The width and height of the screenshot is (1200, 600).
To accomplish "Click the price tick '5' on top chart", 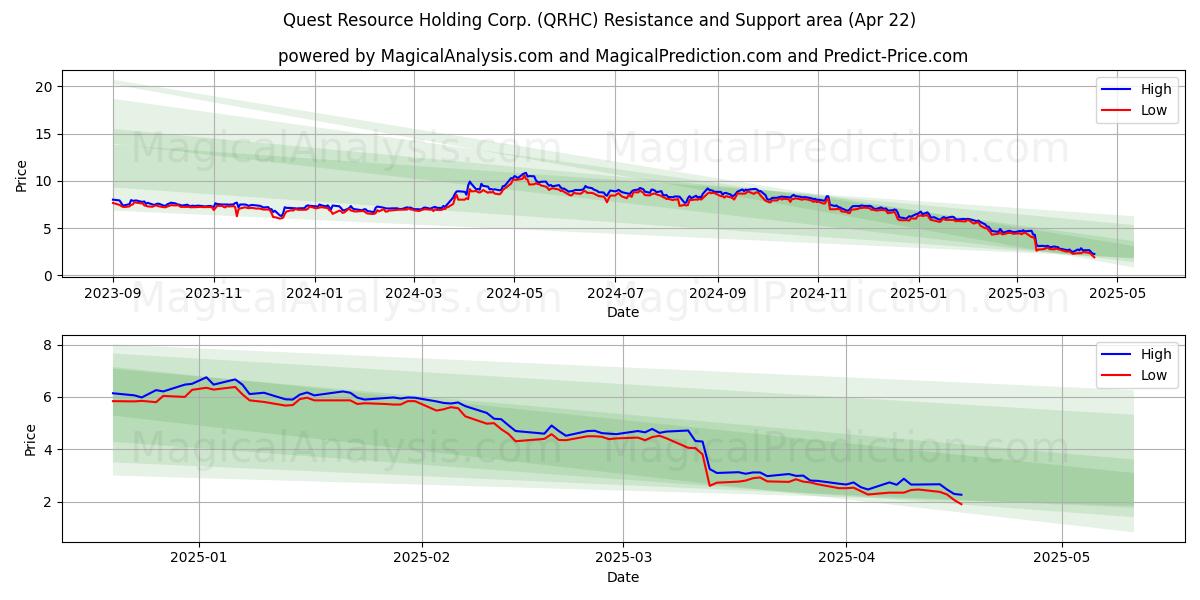I will [x=48, y=228].
